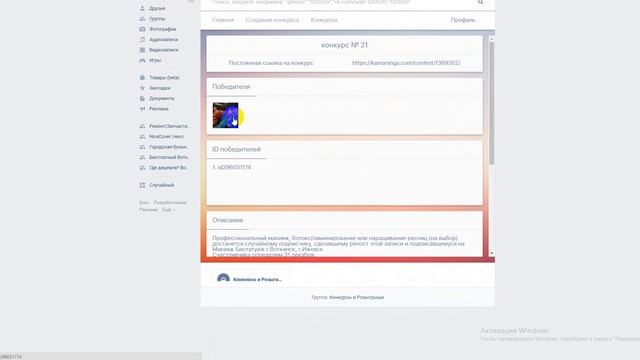Click the Описание section heading
The height and width of the screenshot is (360, 640).
click(x=228, y=220)
